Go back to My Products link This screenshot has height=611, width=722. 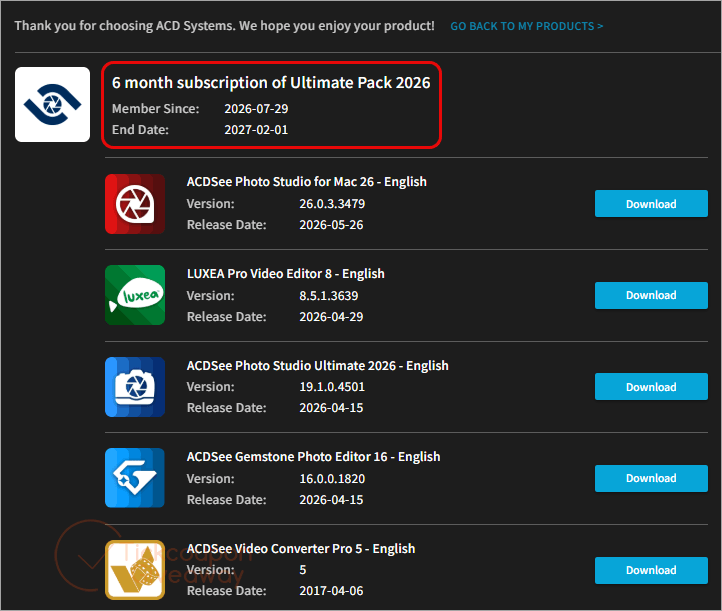coord(527,26)
